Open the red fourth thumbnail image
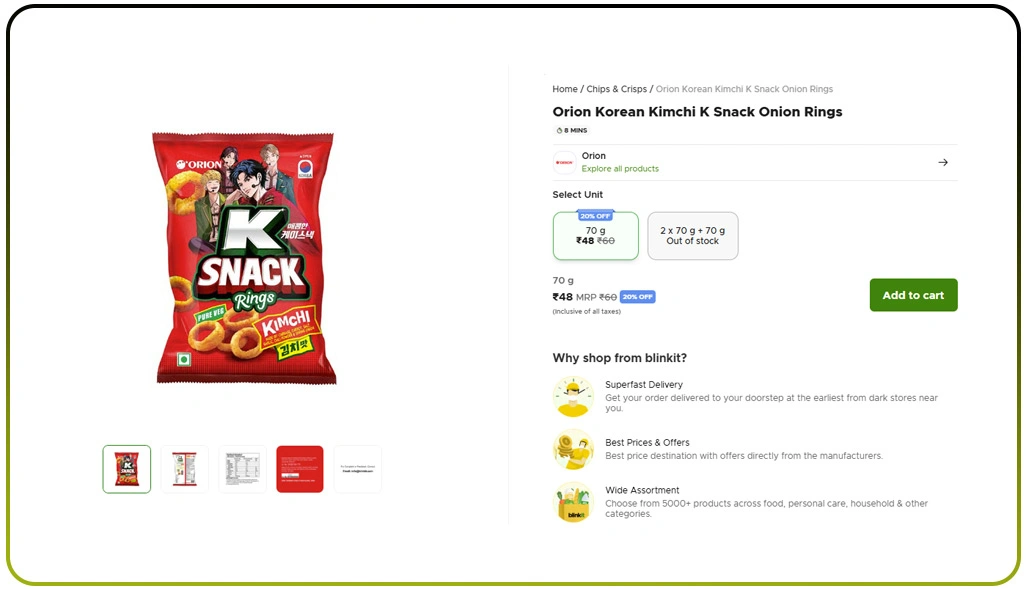The height and width of the screenshot is (589, 1026). click(300, 469)
